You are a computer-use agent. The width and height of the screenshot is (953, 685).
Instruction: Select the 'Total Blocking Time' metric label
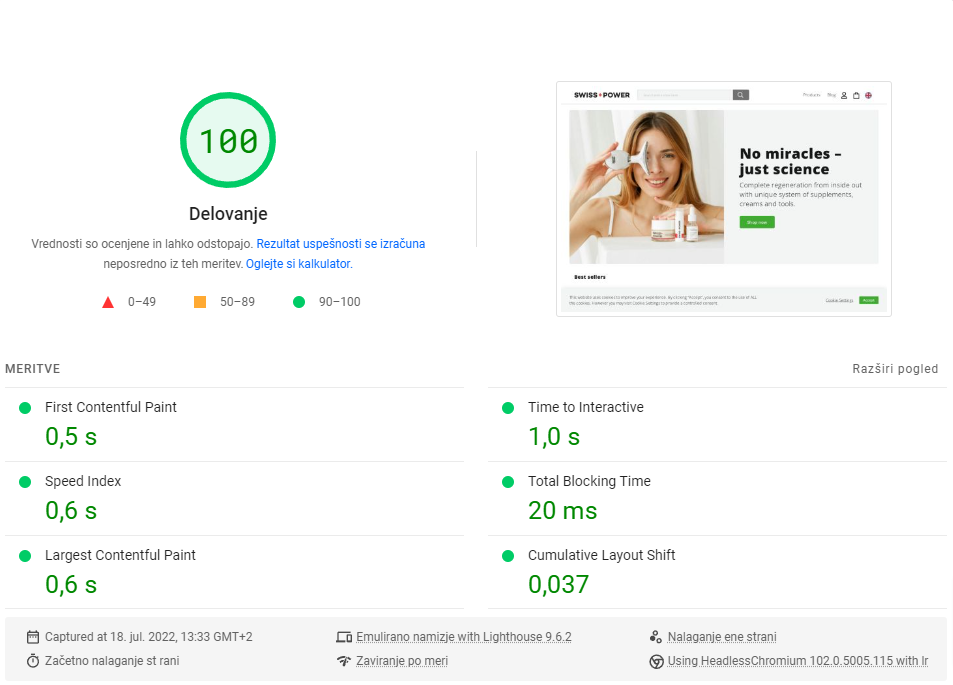point(589,481)
